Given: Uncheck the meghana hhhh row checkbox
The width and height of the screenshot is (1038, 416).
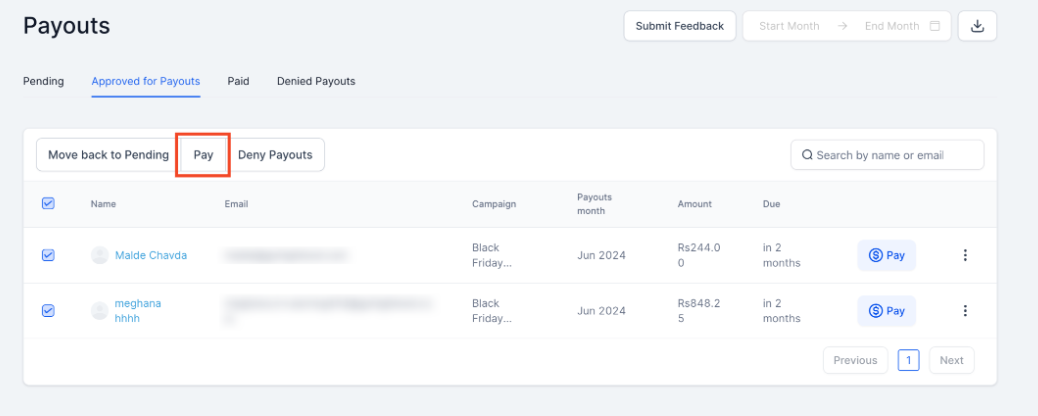Looking at the screenshot, I should 48,311.
